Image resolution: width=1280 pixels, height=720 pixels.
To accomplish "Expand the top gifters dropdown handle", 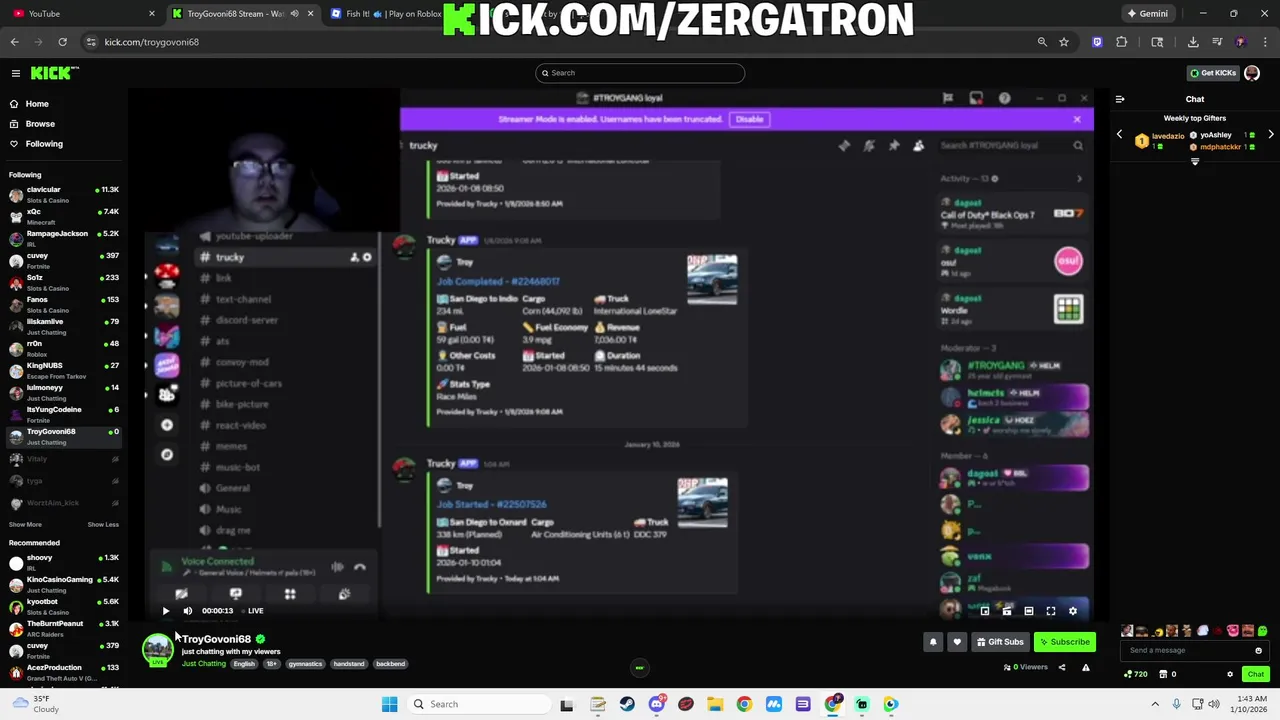I will point(1195,162).
